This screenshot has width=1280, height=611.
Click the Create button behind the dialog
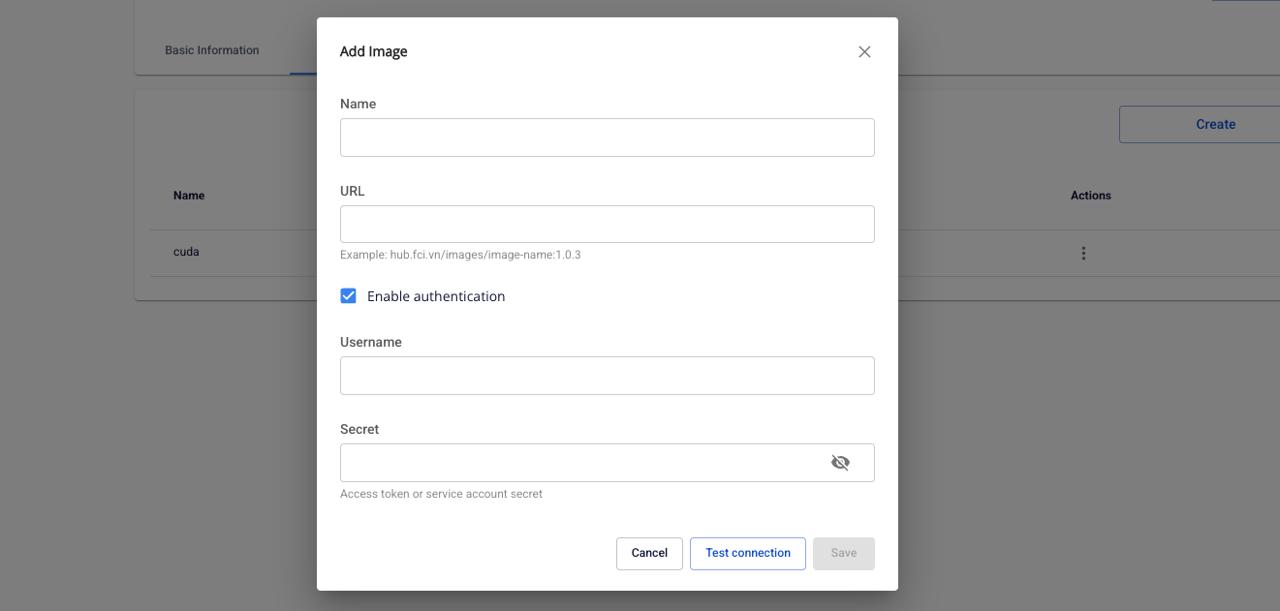(x=1214, y=124)
